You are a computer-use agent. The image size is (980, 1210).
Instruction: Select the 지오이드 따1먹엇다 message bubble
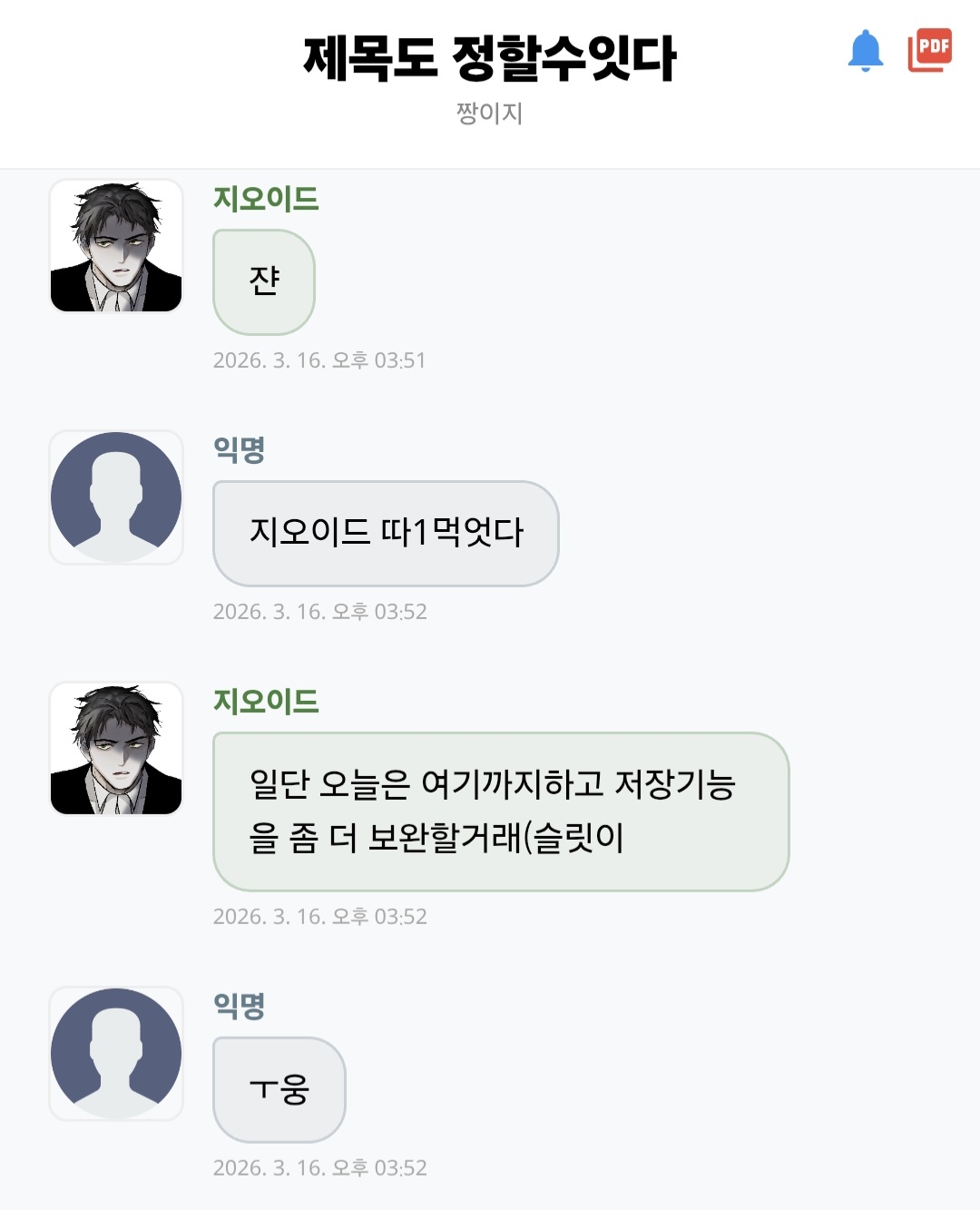click(386, 533)
